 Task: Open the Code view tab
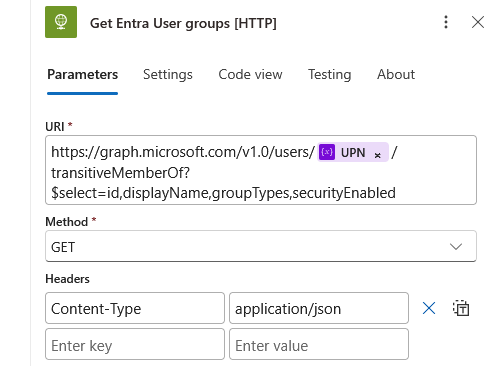(x=250, y=74)
